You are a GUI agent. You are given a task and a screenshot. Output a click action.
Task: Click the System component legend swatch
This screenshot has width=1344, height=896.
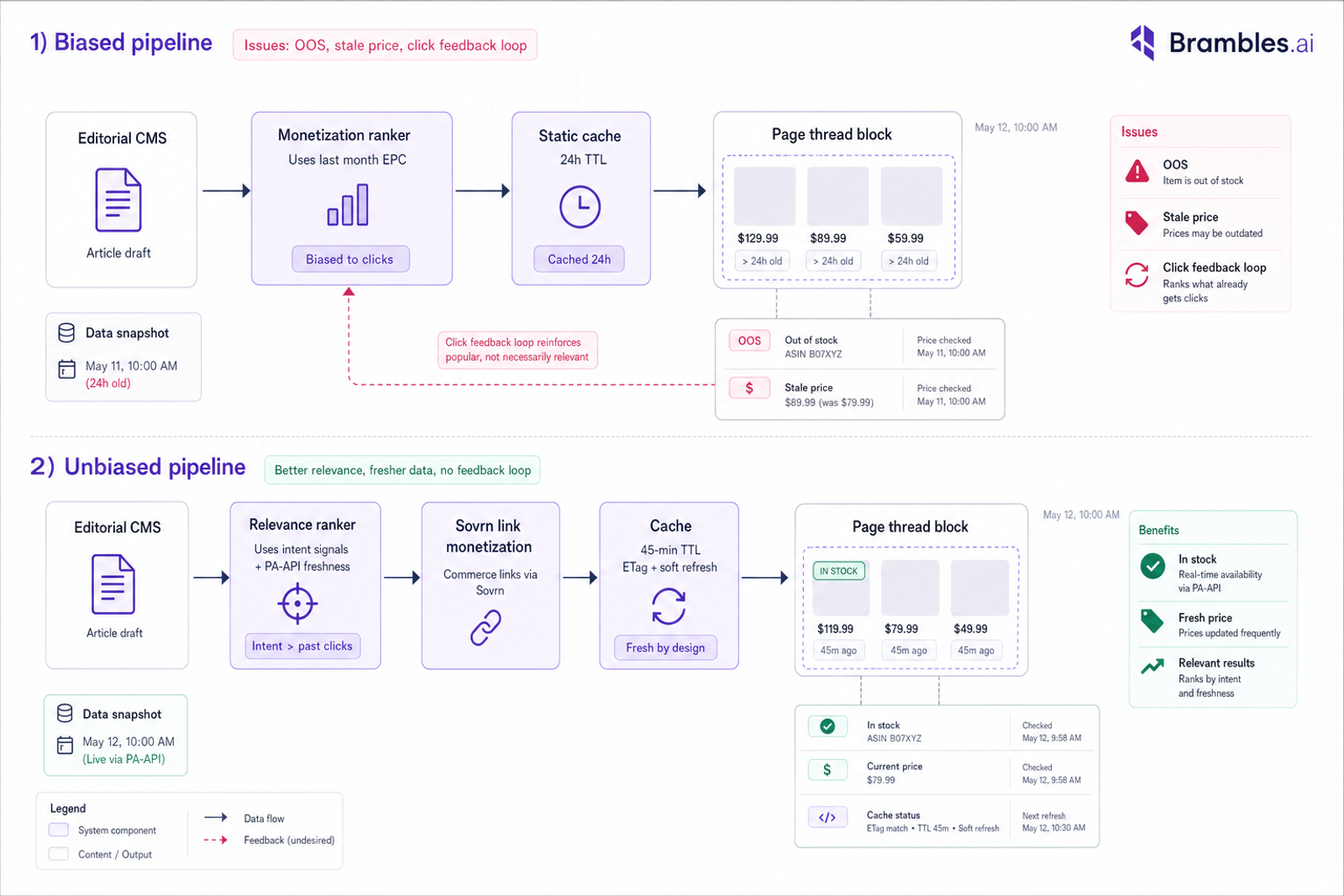coord(59,830)
